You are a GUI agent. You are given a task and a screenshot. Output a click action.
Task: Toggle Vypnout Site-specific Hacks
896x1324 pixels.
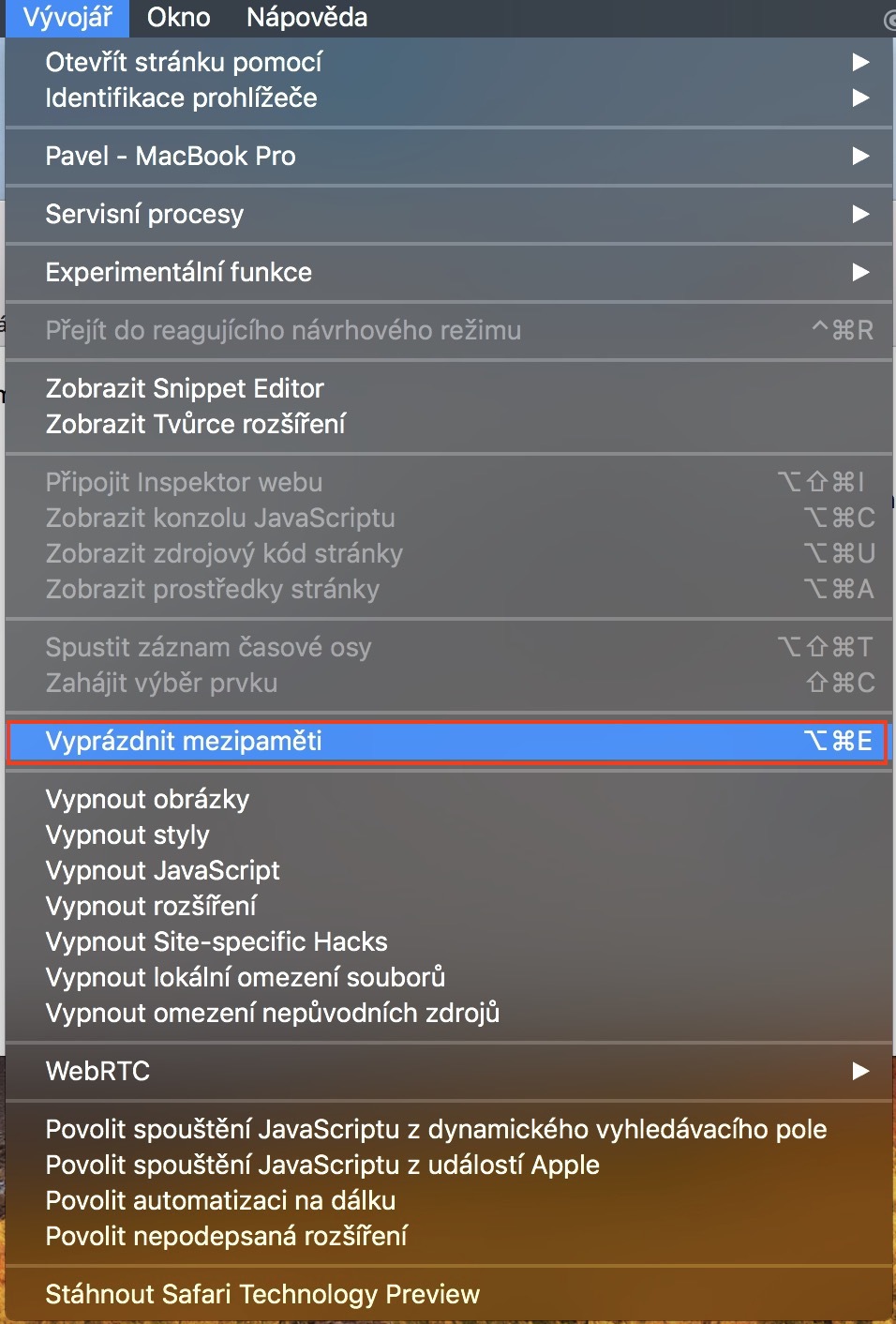[x=217, y=941]
